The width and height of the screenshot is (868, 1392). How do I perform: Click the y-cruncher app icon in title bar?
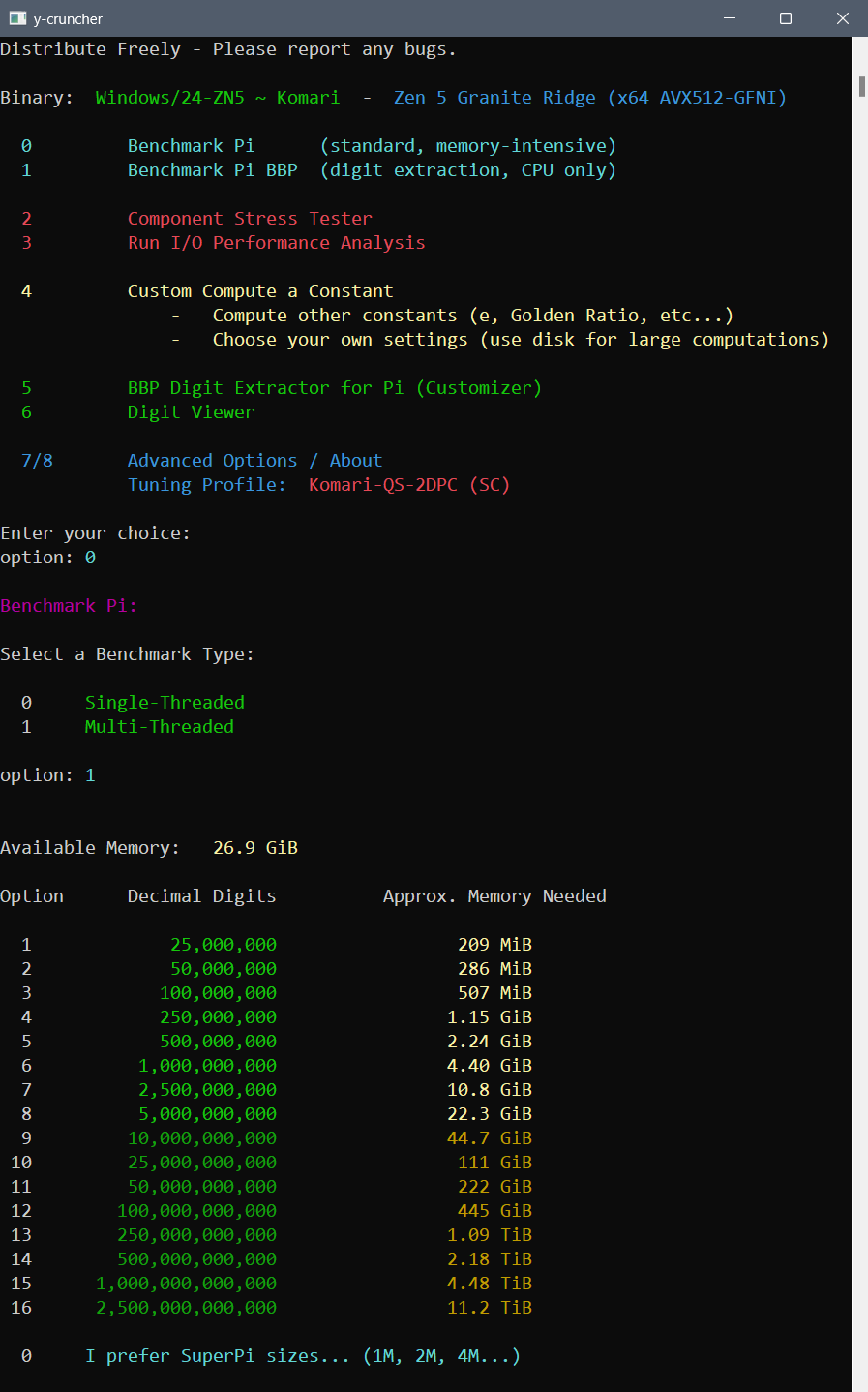pos(17,18)
